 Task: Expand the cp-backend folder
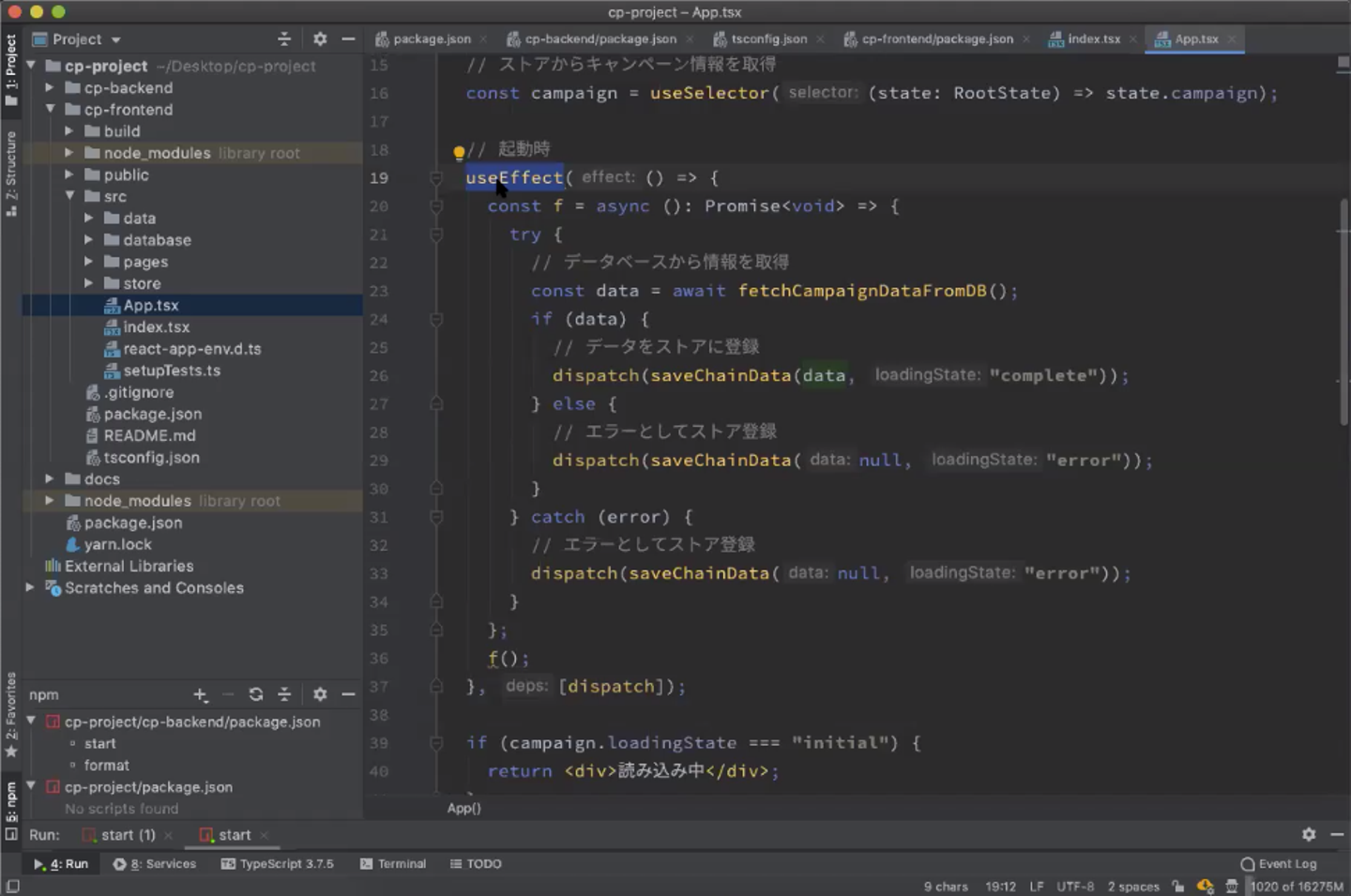coord(50,88)
